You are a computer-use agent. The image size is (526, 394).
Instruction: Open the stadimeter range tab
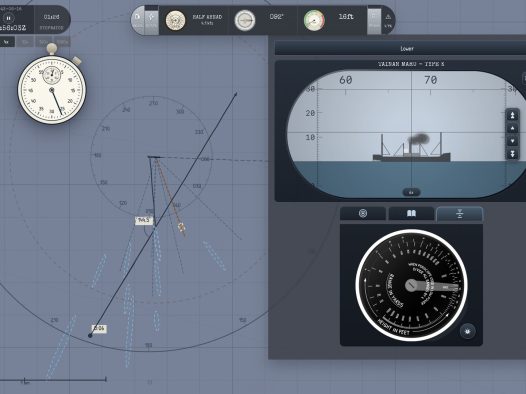460,214
